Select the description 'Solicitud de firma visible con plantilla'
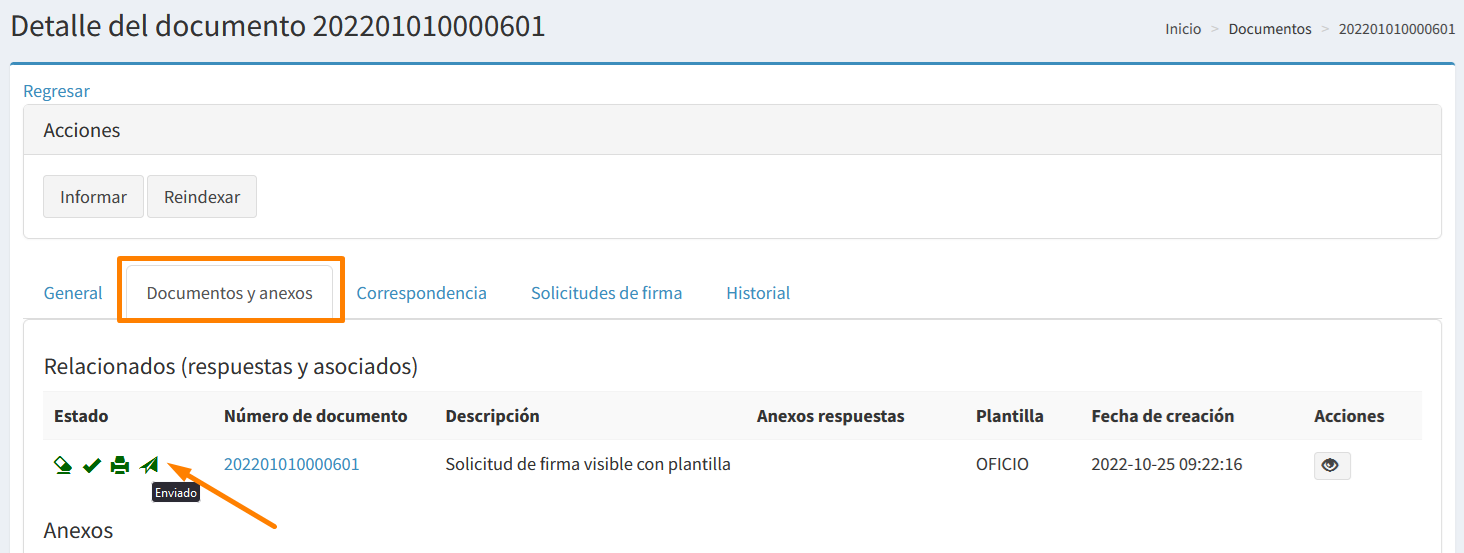 coord(588,464)
